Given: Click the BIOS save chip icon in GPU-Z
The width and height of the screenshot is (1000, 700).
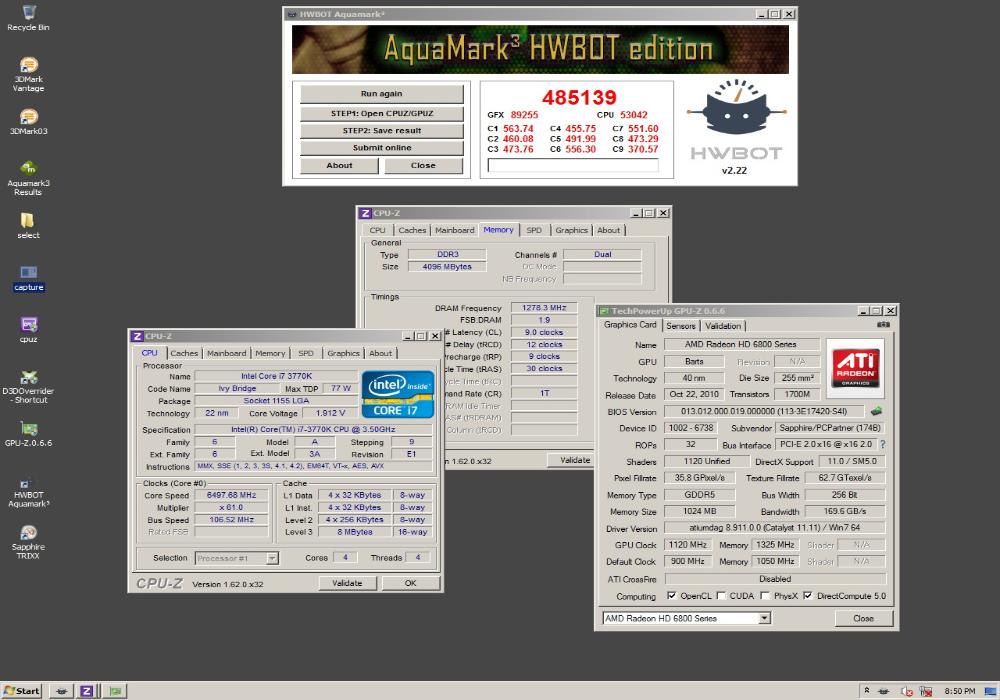Looking at the screenshot, I should (x=877, y=411).
